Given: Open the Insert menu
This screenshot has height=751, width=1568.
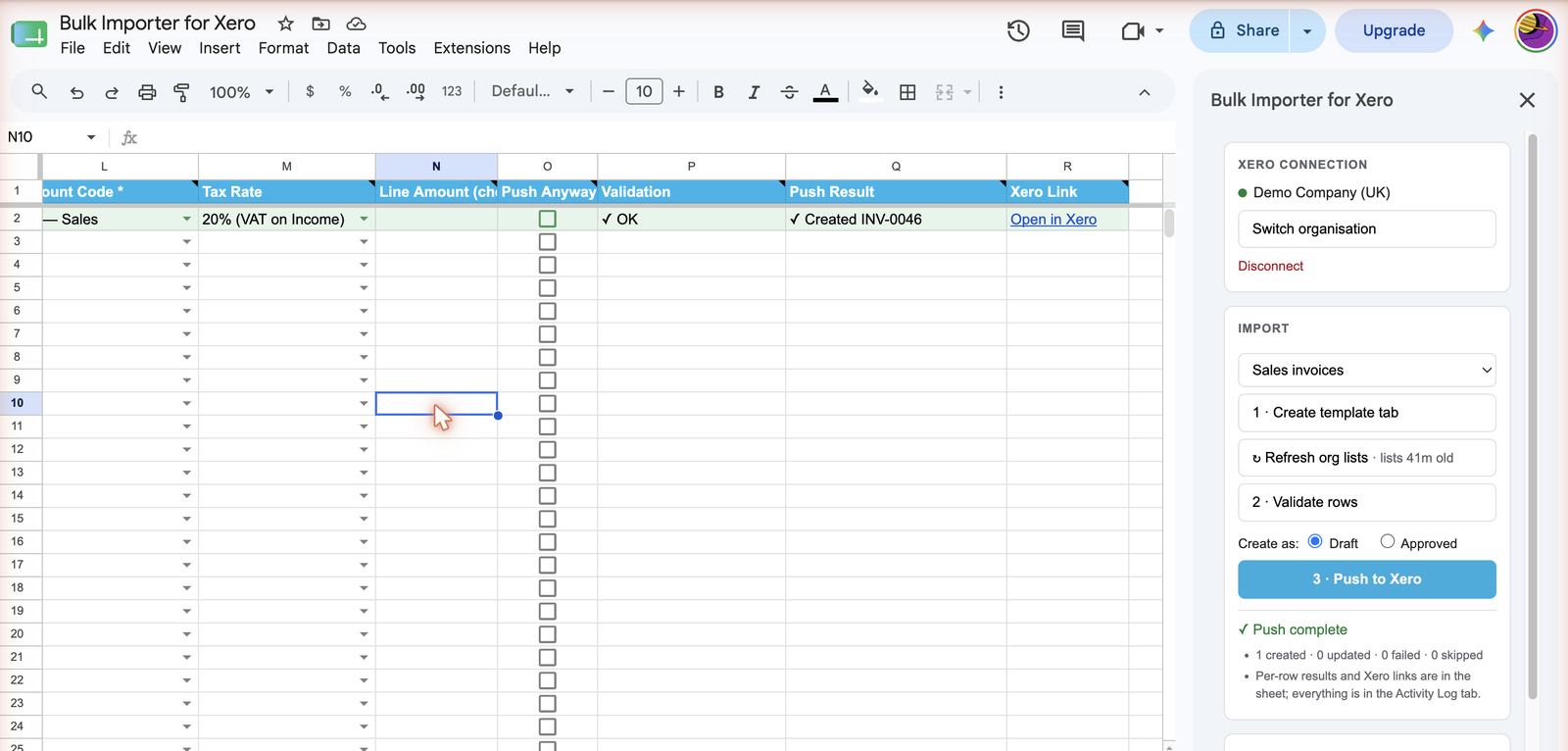Looking at the screenshot, I should pos(220,48).
